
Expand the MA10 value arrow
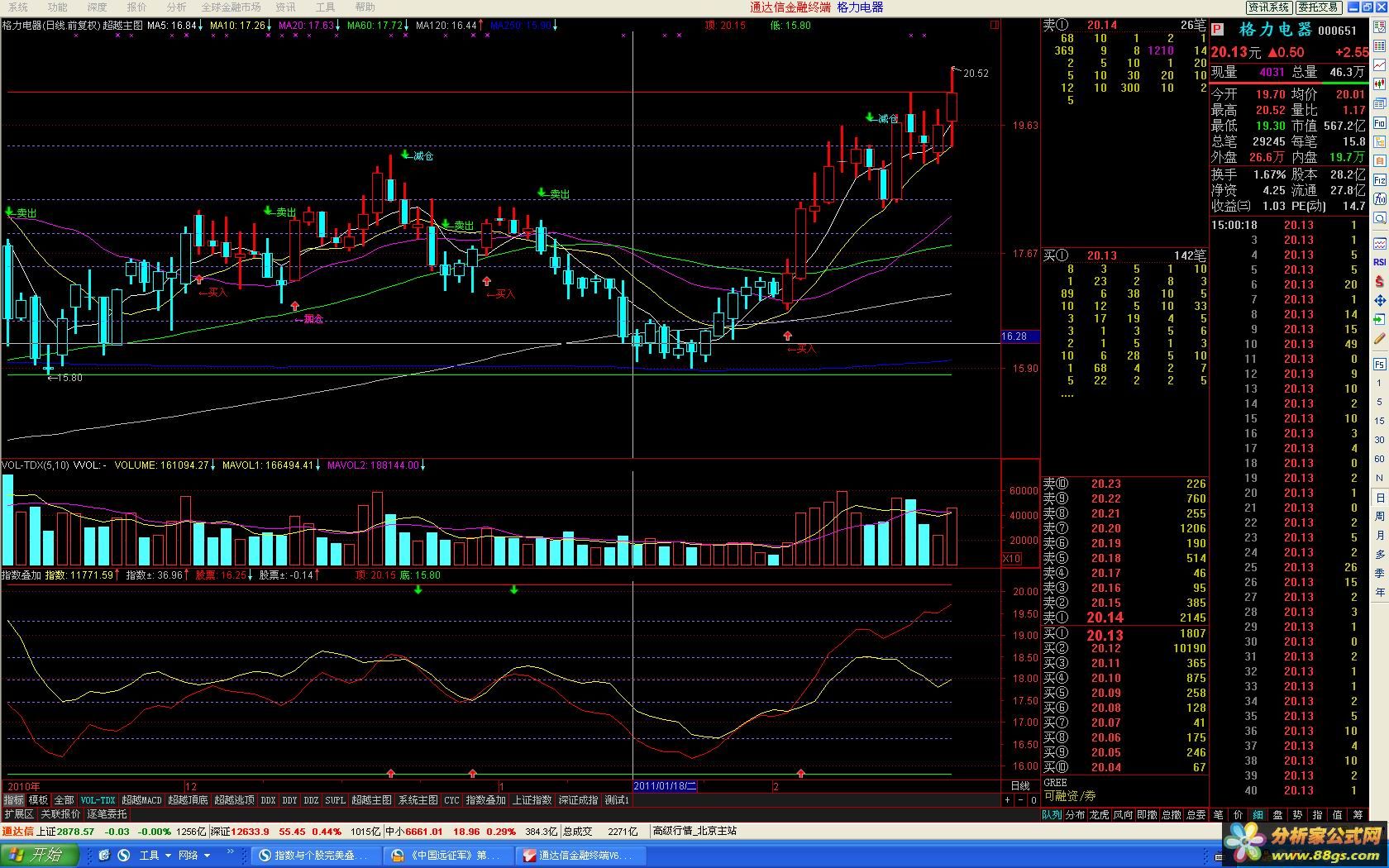269,26
